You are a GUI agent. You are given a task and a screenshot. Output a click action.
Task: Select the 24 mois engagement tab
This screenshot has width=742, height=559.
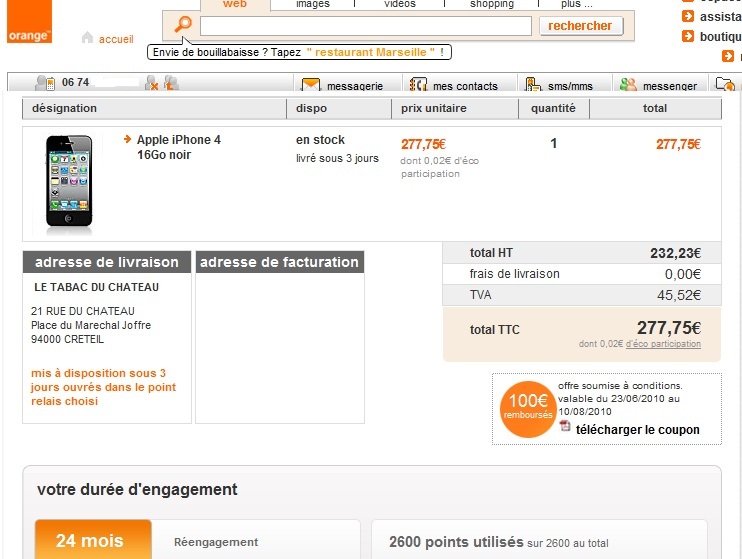(93, 540)
